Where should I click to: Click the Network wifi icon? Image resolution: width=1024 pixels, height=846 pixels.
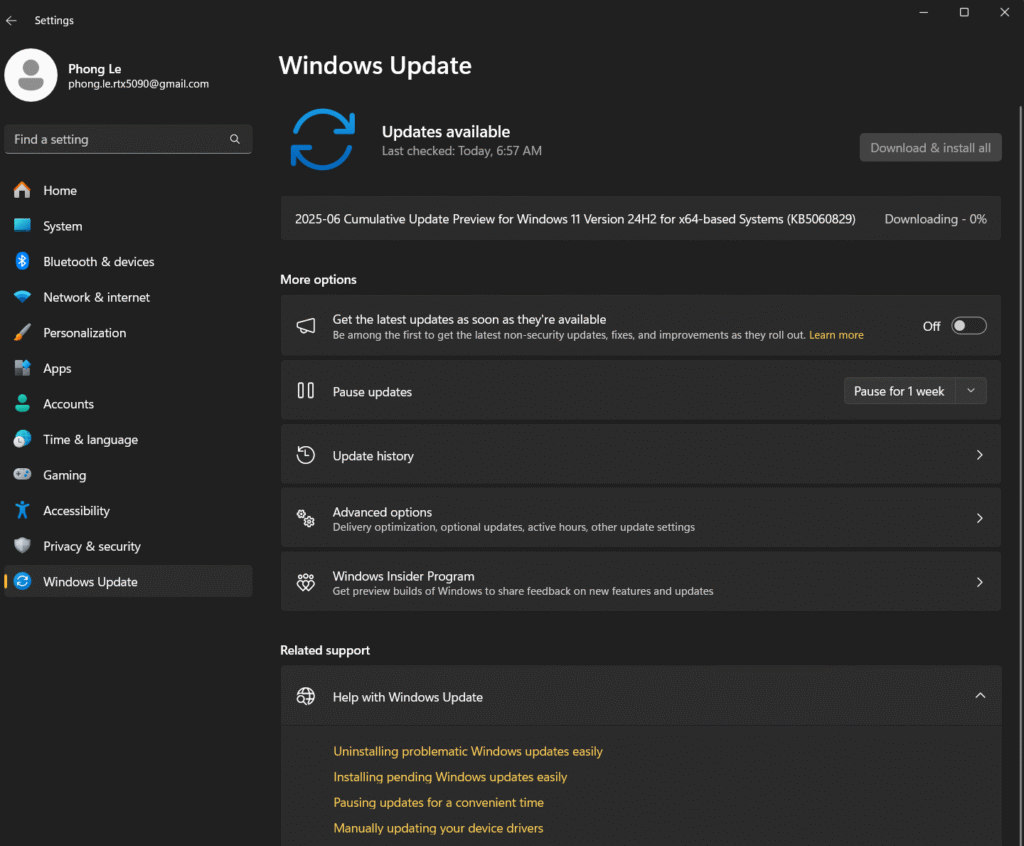(22, 297)
